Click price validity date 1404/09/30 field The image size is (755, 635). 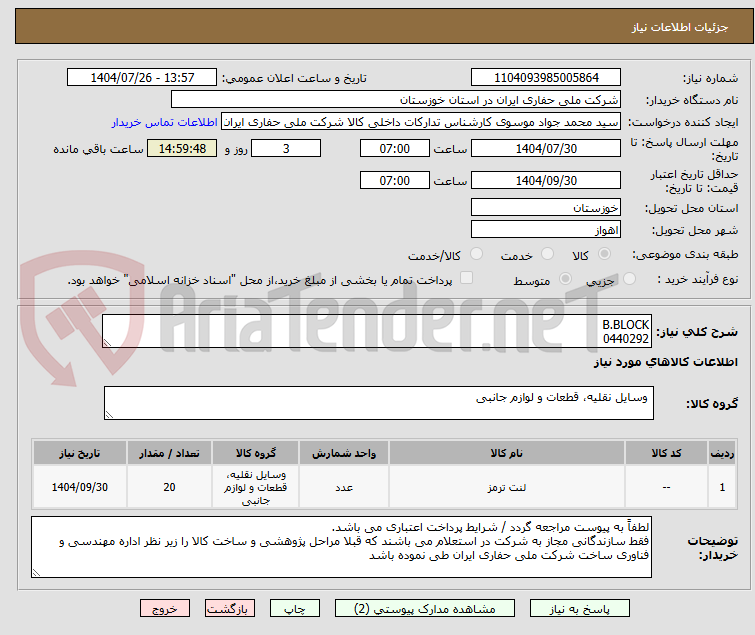click(x=546, y=181)
